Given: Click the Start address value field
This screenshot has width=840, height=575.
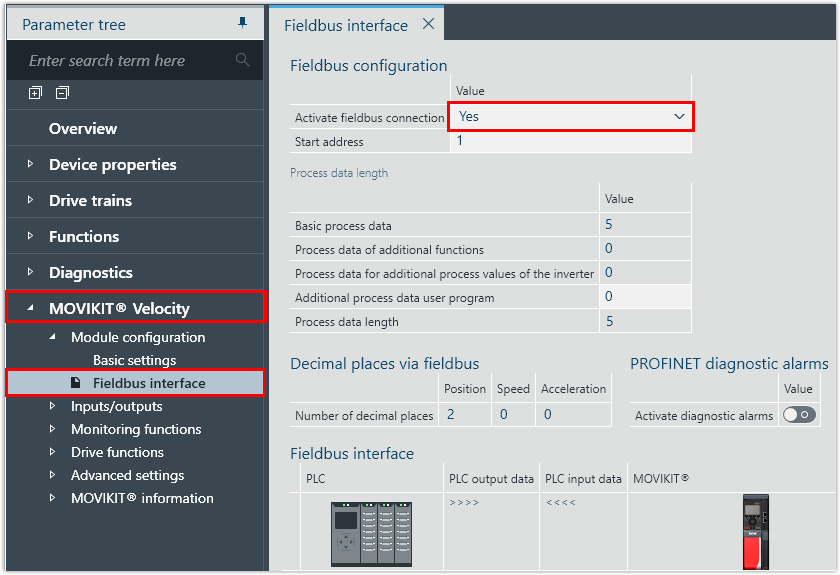Looking at the screenshot, I should 570,141.
